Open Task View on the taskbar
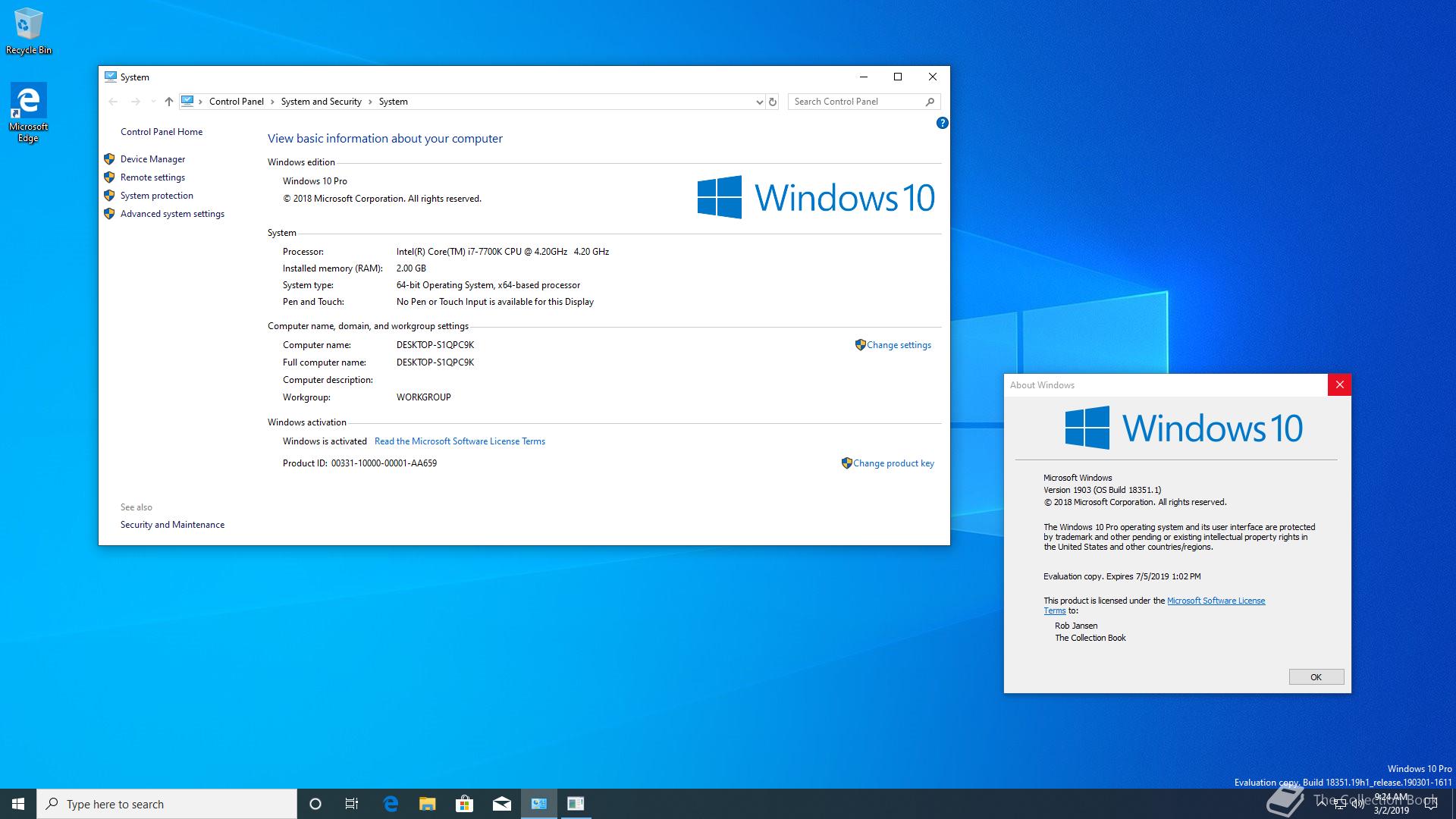This screenshot has height=819, width=1456. click(352, 804)
